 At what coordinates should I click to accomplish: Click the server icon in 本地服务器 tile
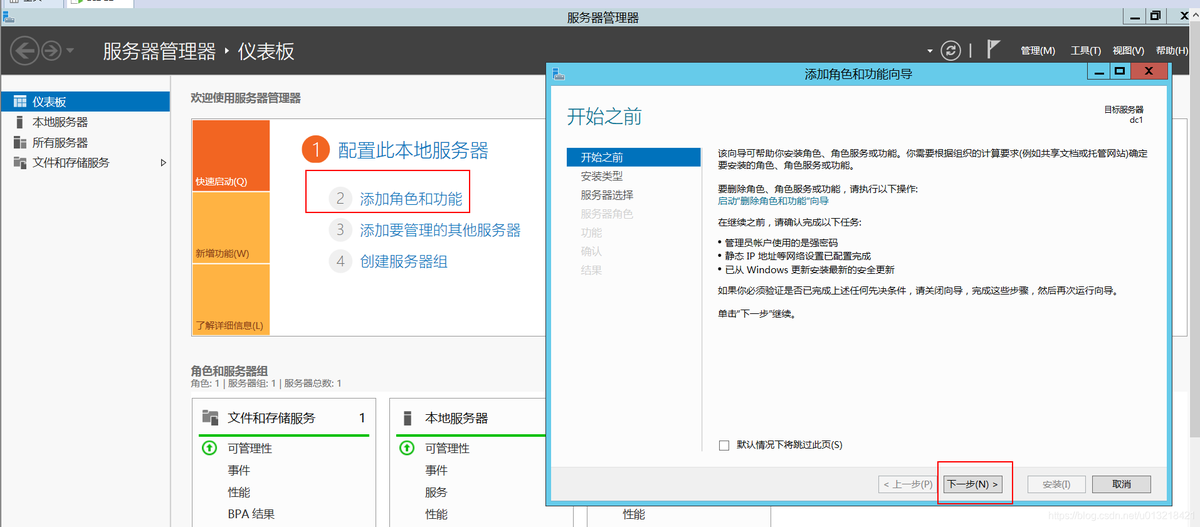tap(408, 418)
